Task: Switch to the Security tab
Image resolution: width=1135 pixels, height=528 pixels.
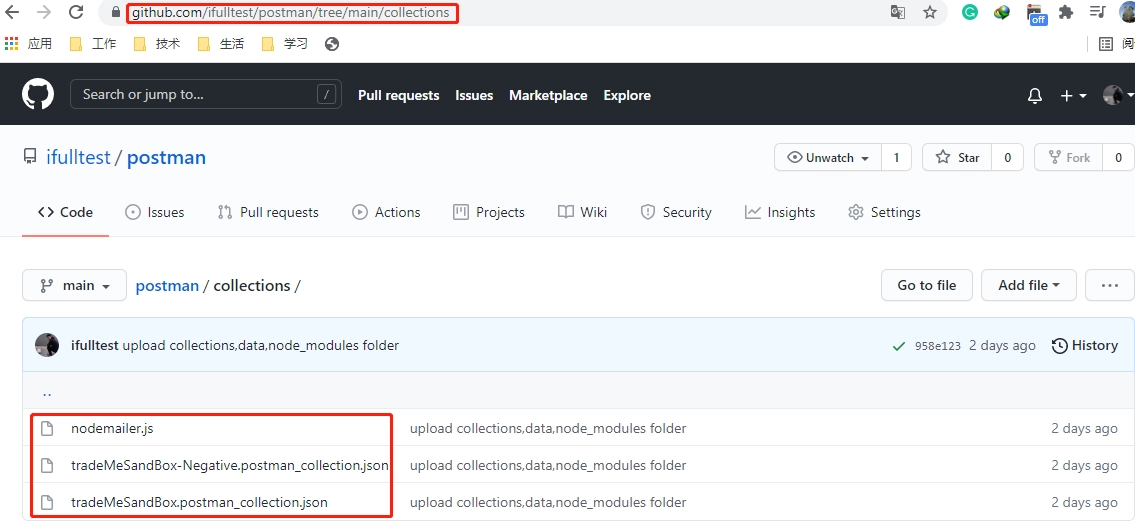Action: [676, 212]
